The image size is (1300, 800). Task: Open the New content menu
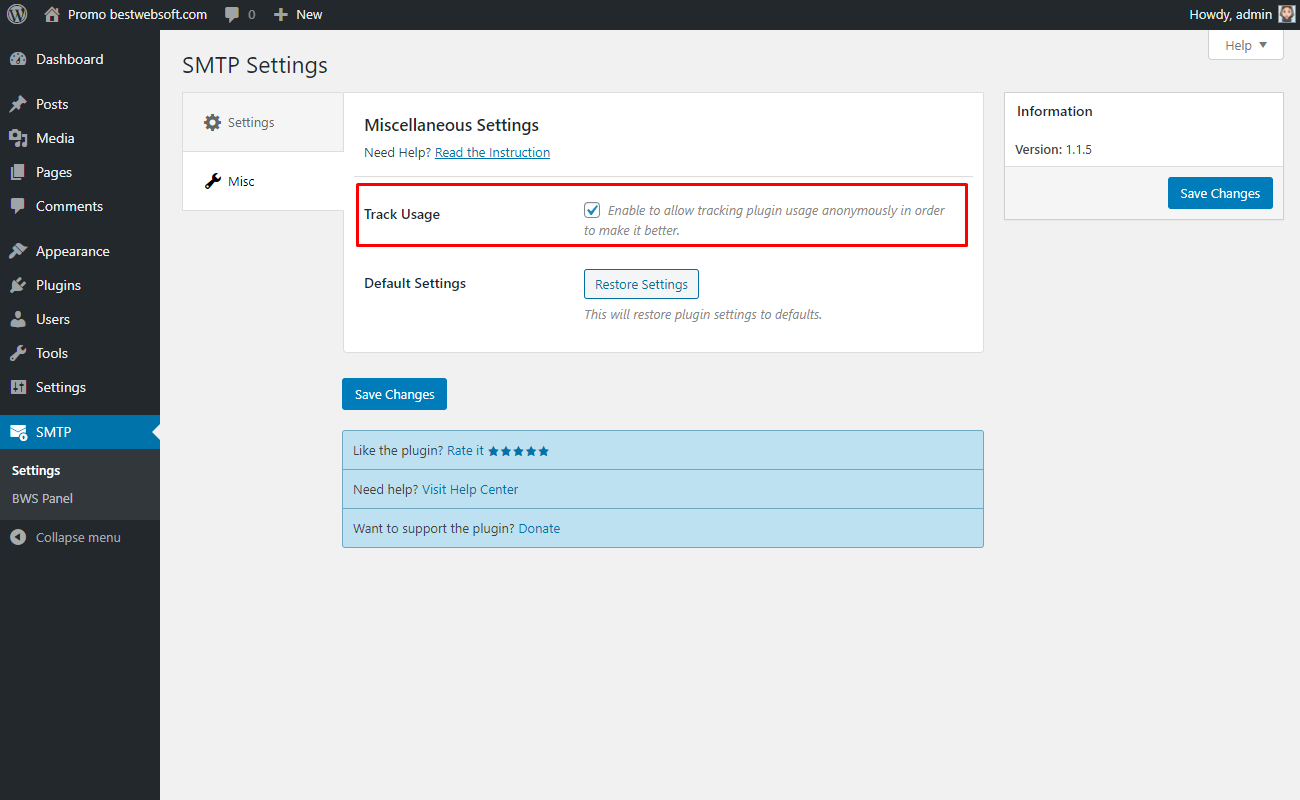click(298, 14)
